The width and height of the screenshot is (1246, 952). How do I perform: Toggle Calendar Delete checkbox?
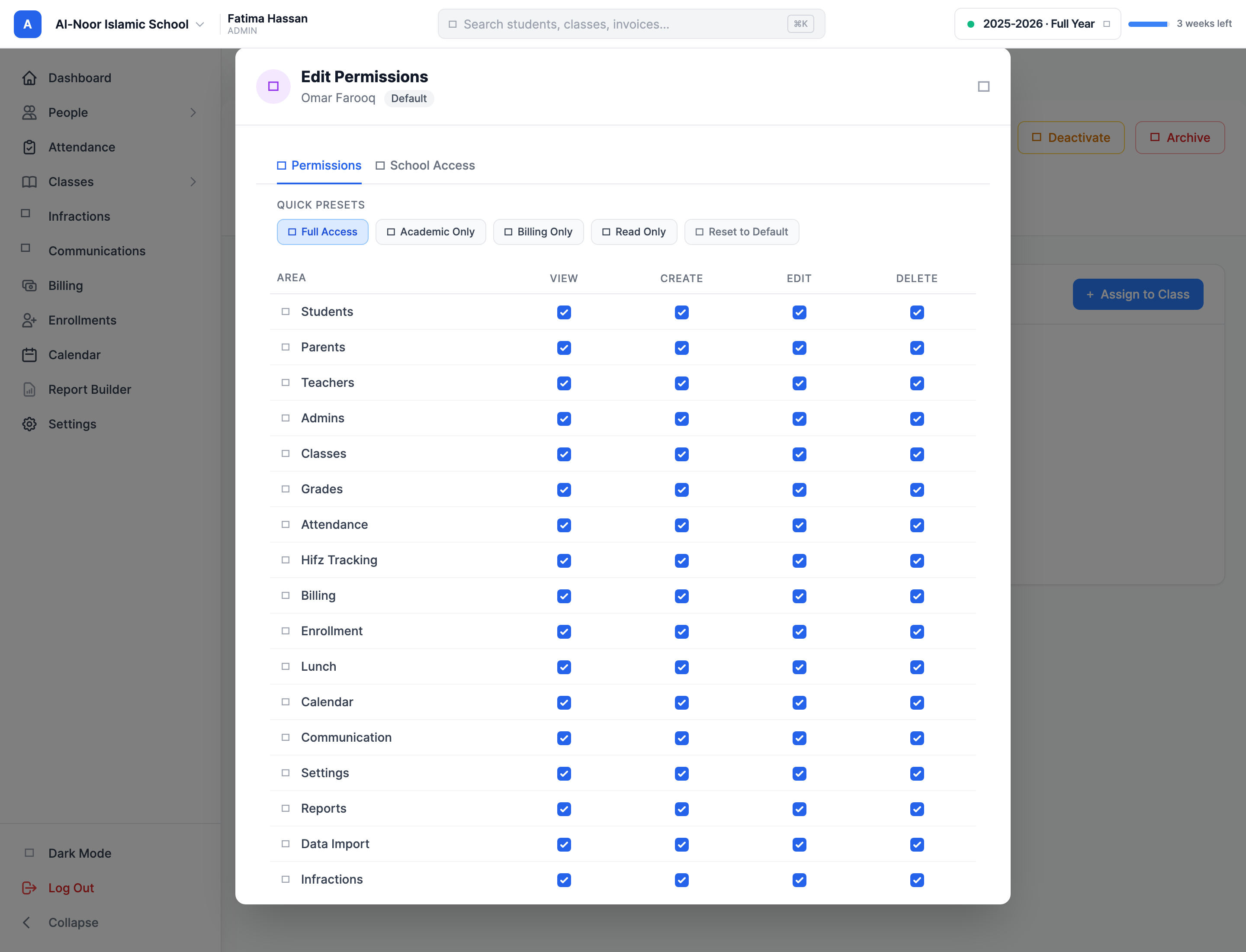pos(917,703)
